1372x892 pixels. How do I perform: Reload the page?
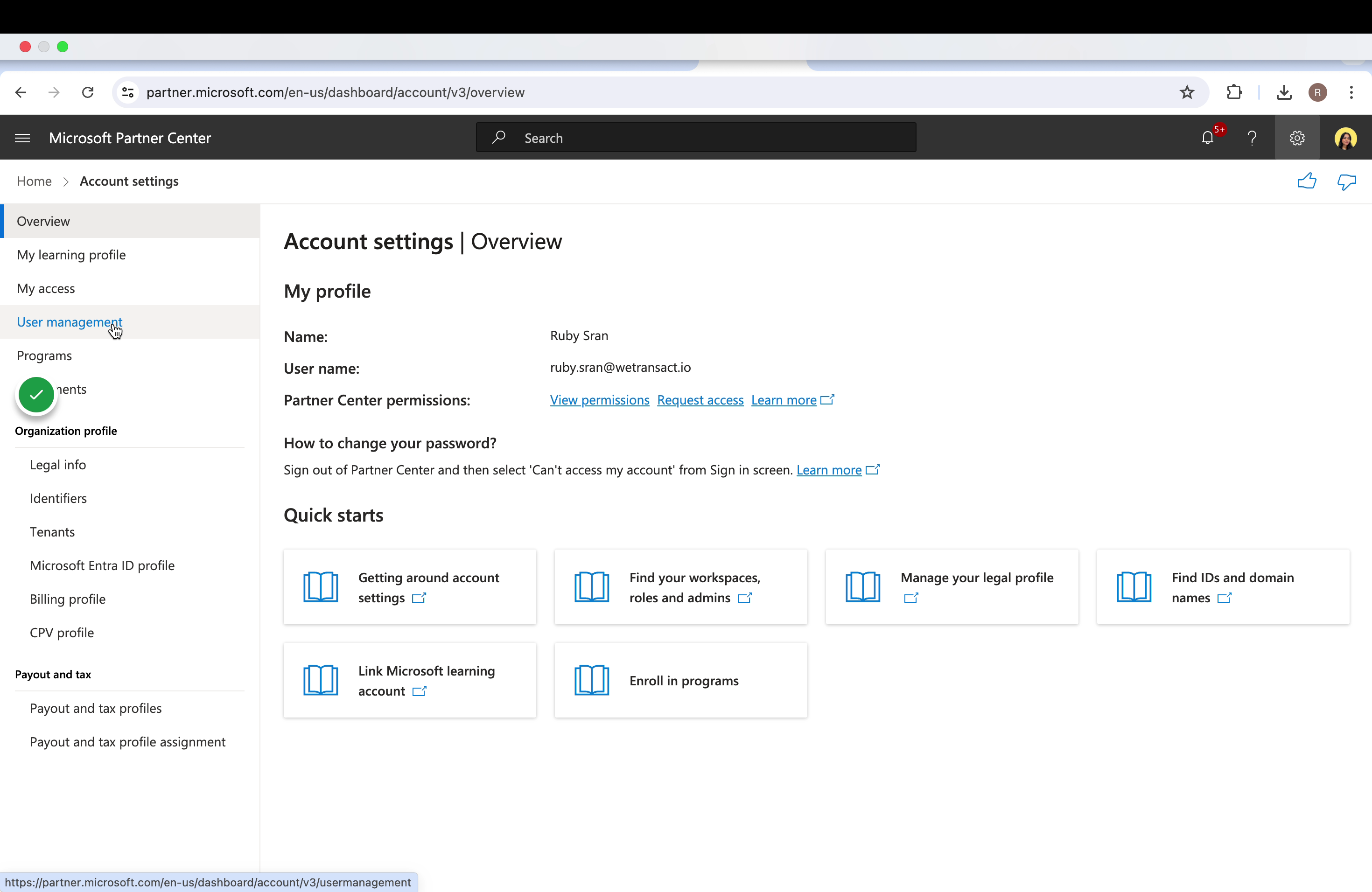(x=88, y=92)
